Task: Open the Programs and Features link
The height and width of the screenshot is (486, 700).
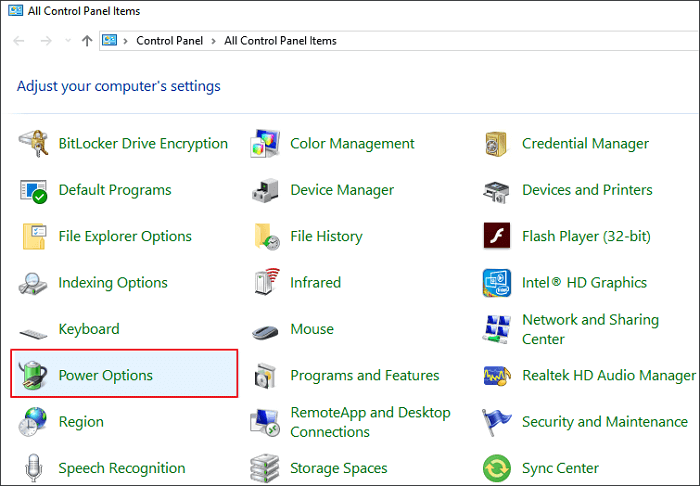Action: [364, 375]
